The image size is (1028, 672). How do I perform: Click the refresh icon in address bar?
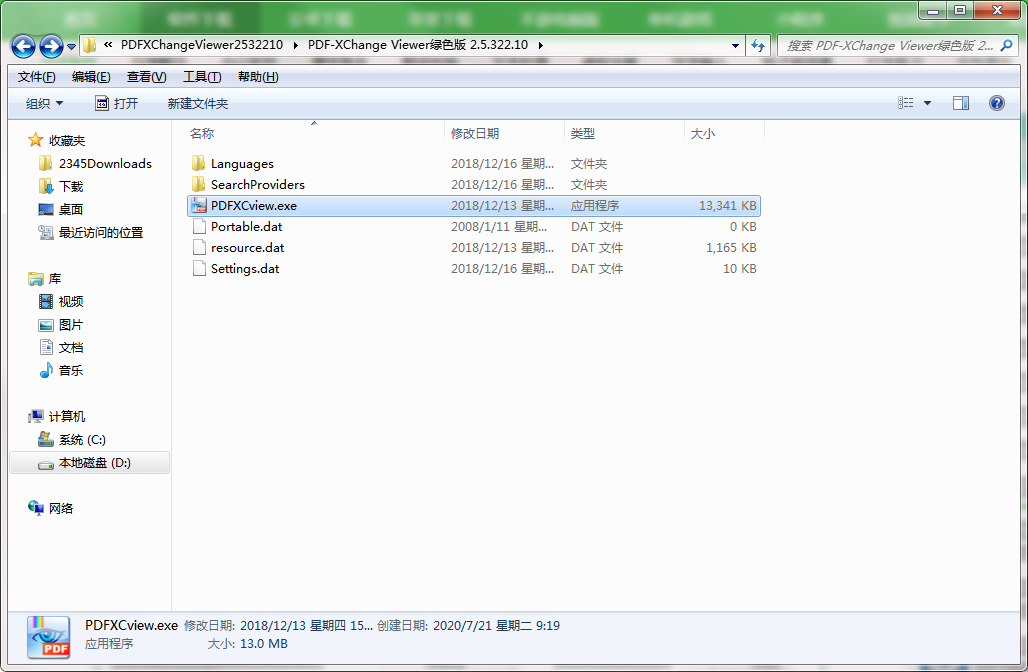(x=758, y=46)
